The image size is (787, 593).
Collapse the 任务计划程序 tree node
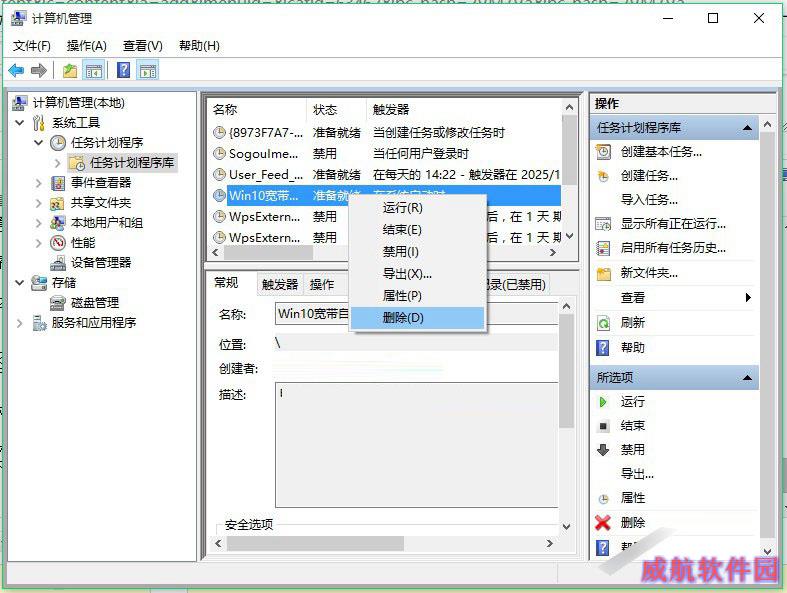(x=39, y=143)
